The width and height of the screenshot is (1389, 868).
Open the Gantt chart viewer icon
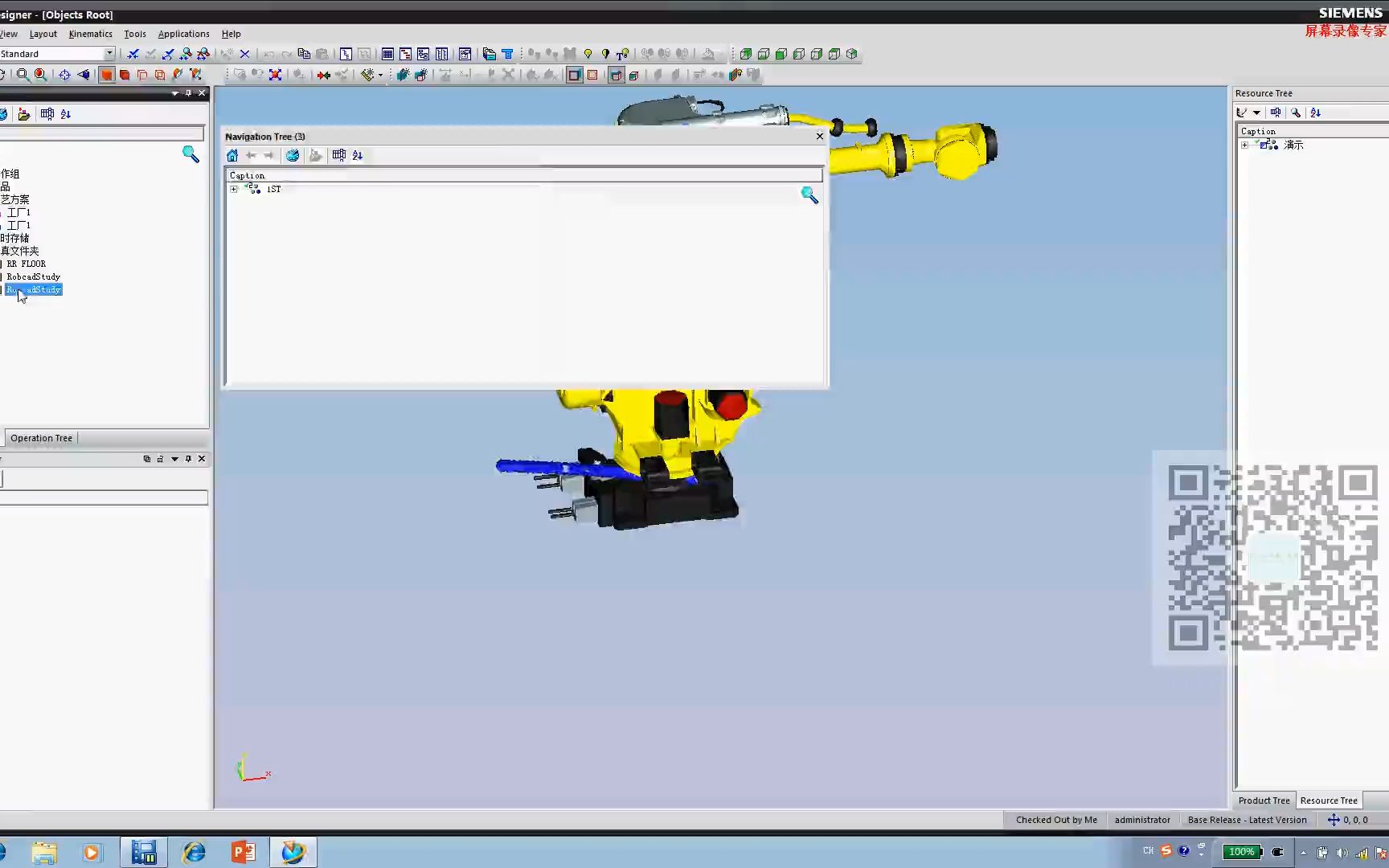pos(405,54)
